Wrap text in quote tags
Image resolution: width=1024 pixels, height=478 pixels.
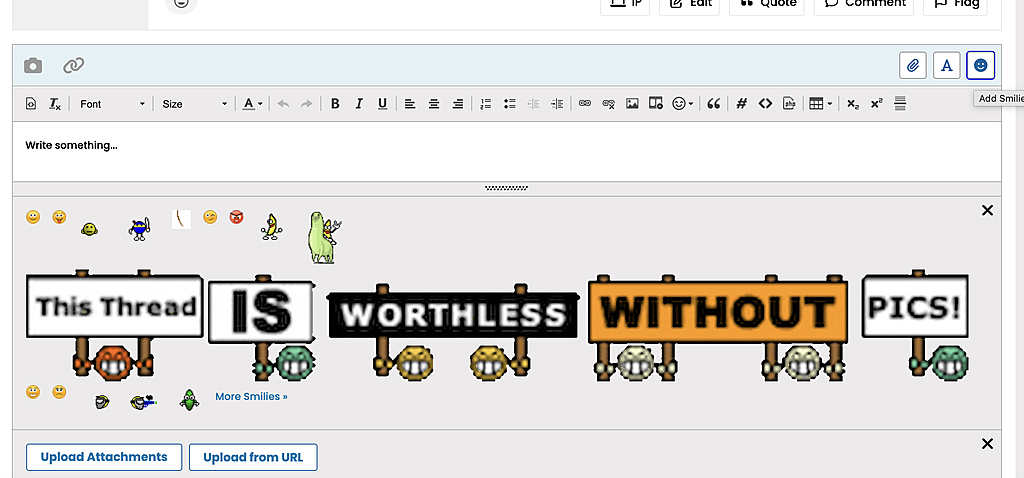click(714, 104)
